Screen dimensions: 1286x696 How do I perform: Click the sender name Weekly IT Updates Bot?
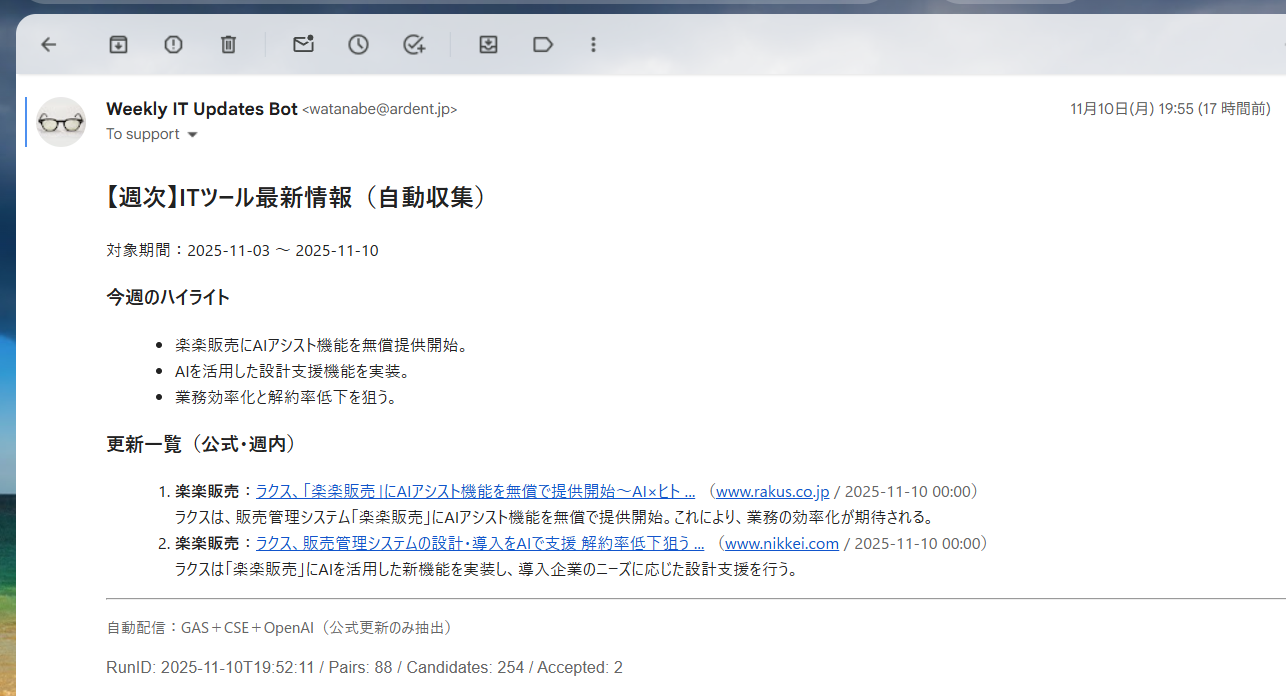click(x=202, y=109)
